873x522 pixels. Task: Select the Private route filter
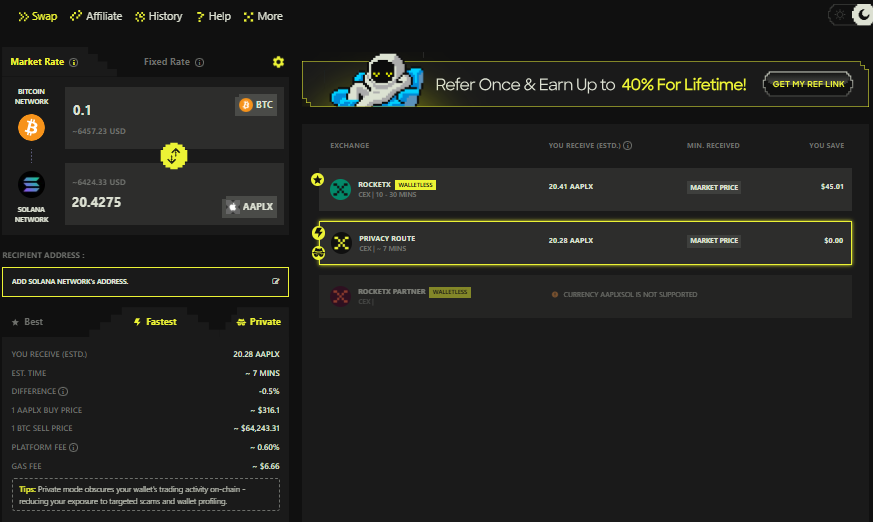click(x=259, y=322)
